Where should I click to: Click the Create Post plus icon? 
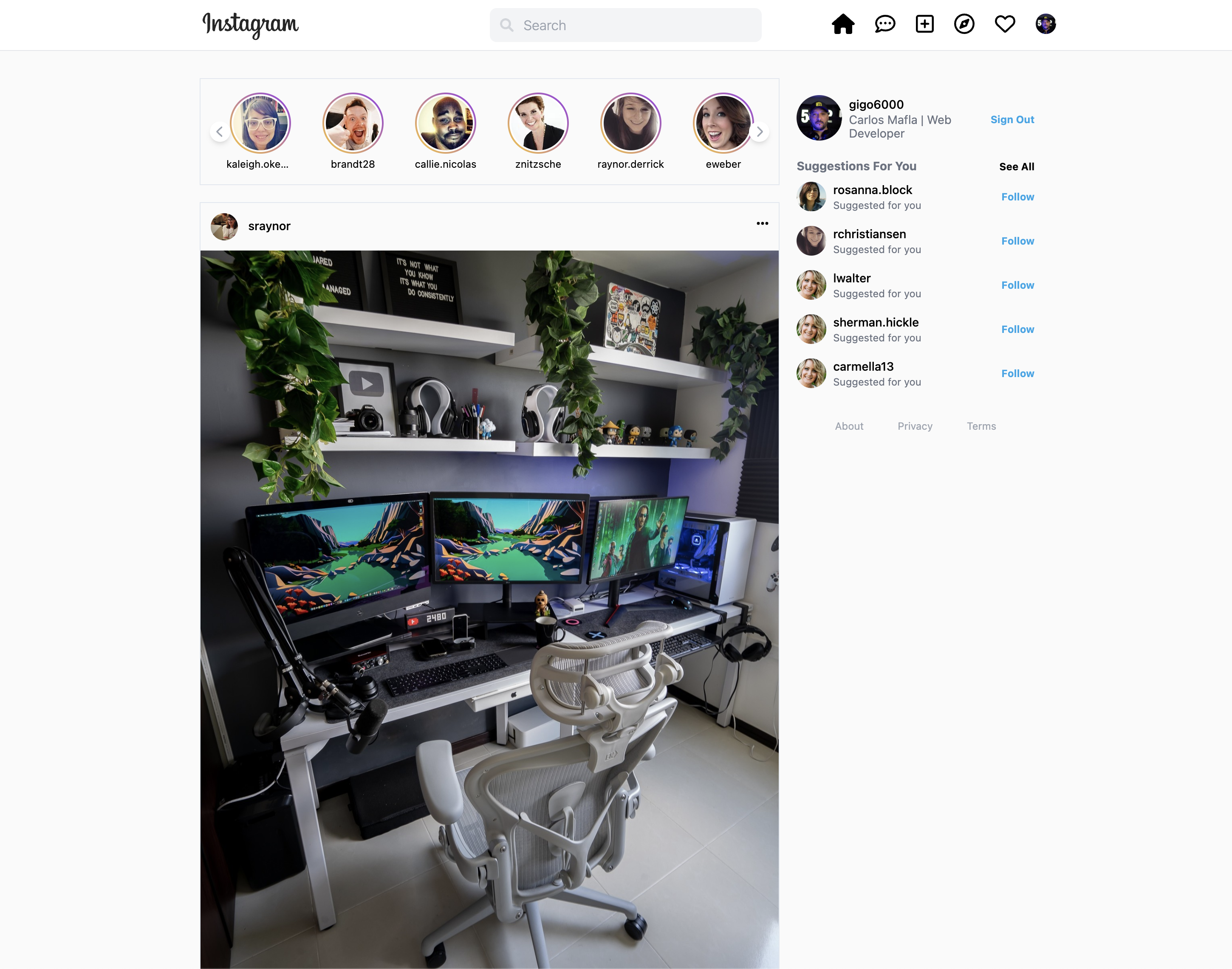(x=924, y=24)
